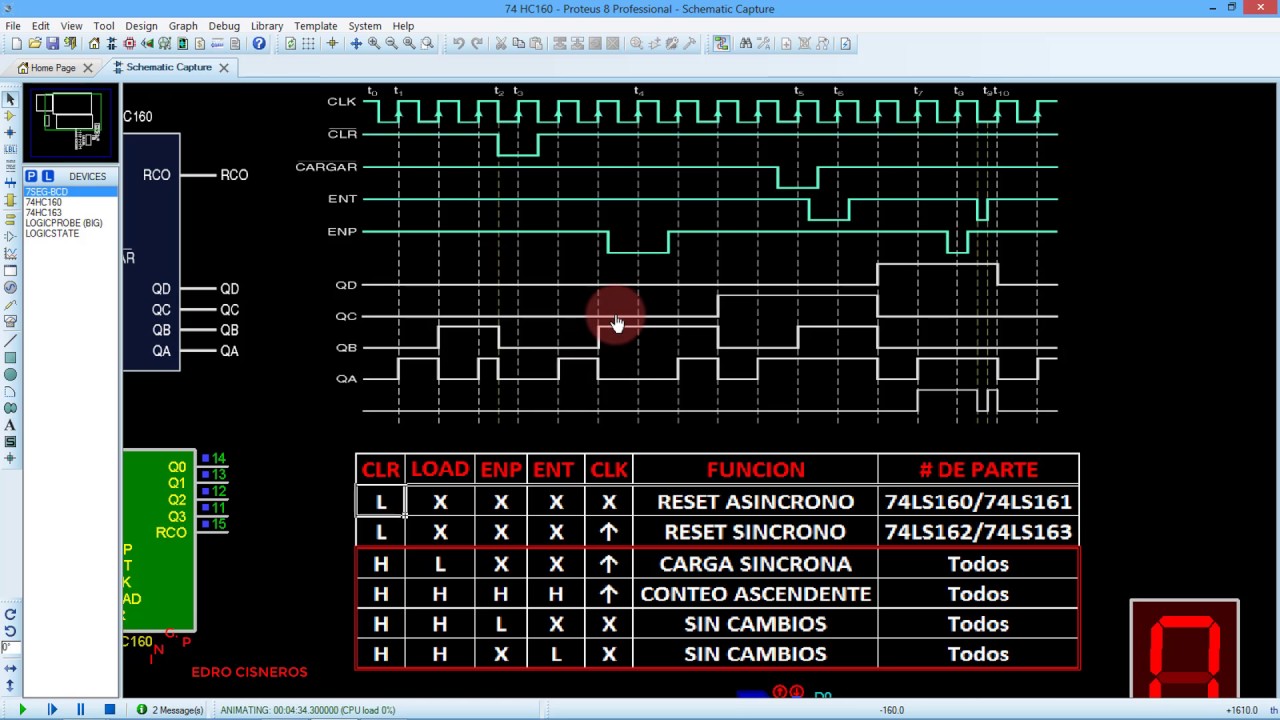Zoom in with magnifier plus icon
Screen dimensions: 1280x720
373,44
